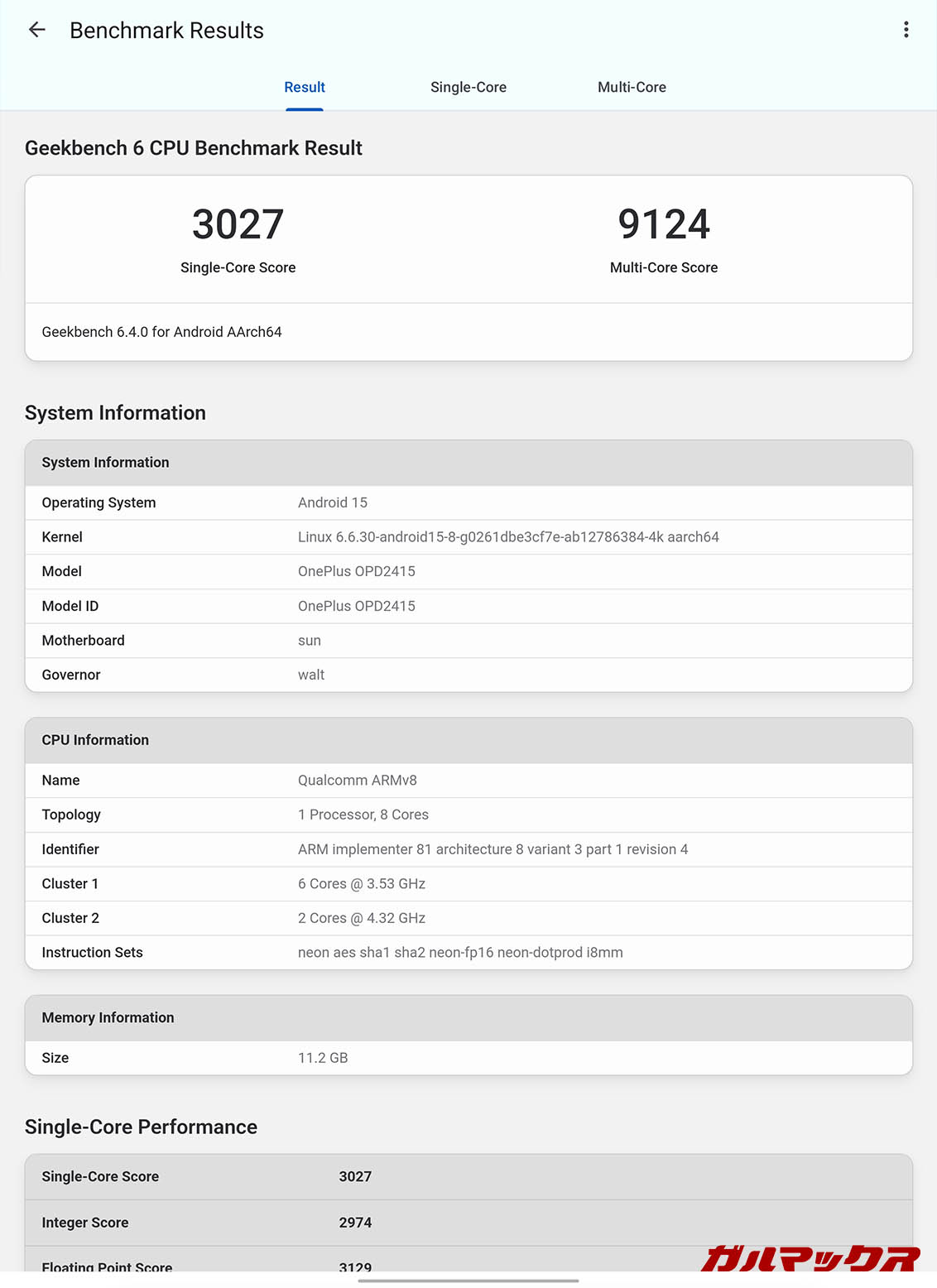Tap the Topology row
This screenshot has height=1288, width=937.
[x=468, y=815]
